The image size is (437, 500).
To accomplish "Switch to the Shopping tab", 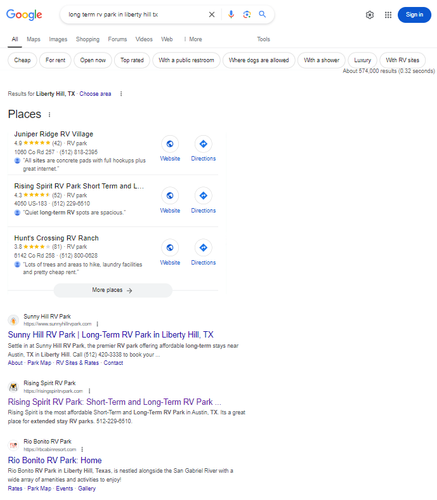I will [87, 39].
